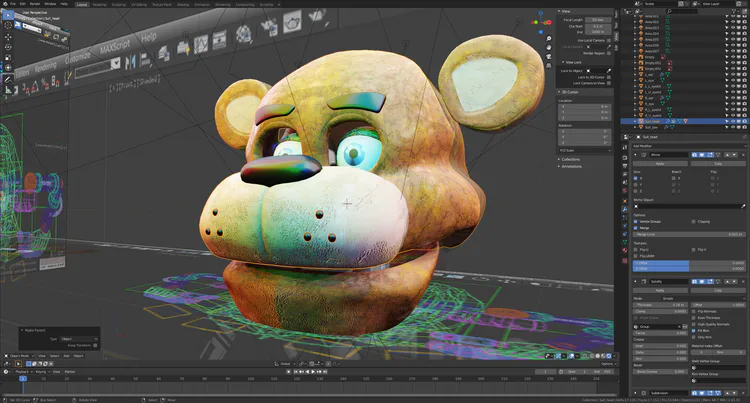Hide Suit_head using its eye icon
The height and width of the screenshot is (403, 750).
click(732, 121)
